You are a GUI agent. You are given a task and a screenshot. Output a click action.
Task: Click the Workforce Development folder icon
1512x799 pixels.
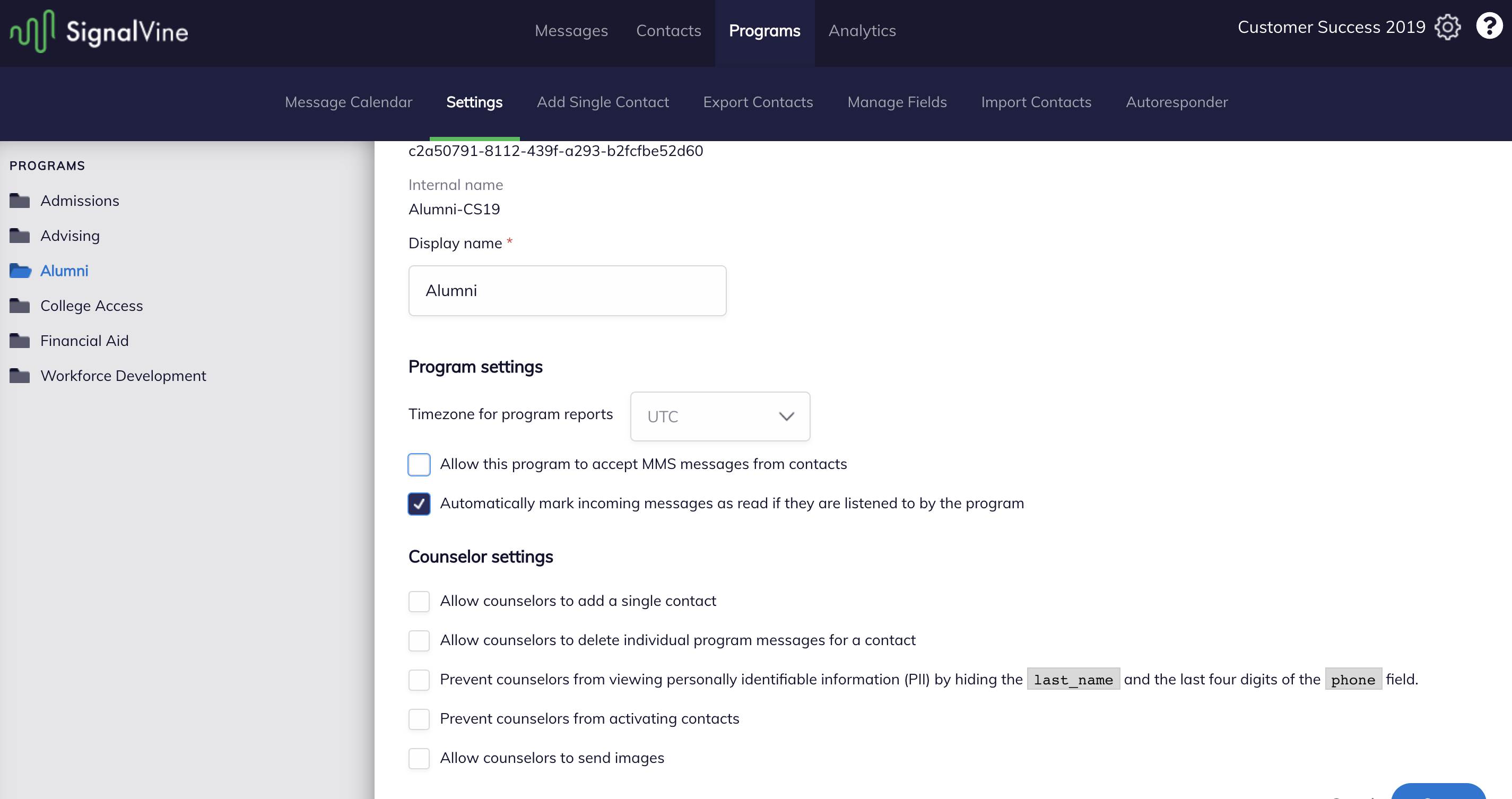(x=20, y=376)
